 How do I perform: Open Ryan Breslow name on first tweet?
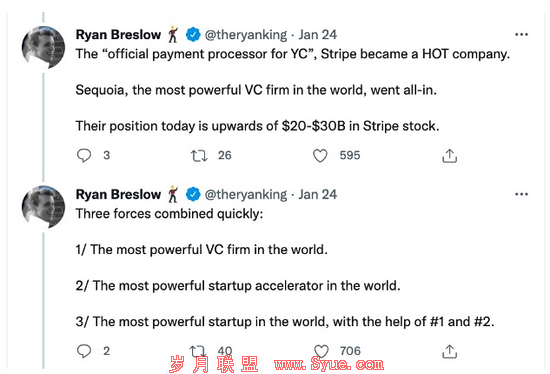118,34
